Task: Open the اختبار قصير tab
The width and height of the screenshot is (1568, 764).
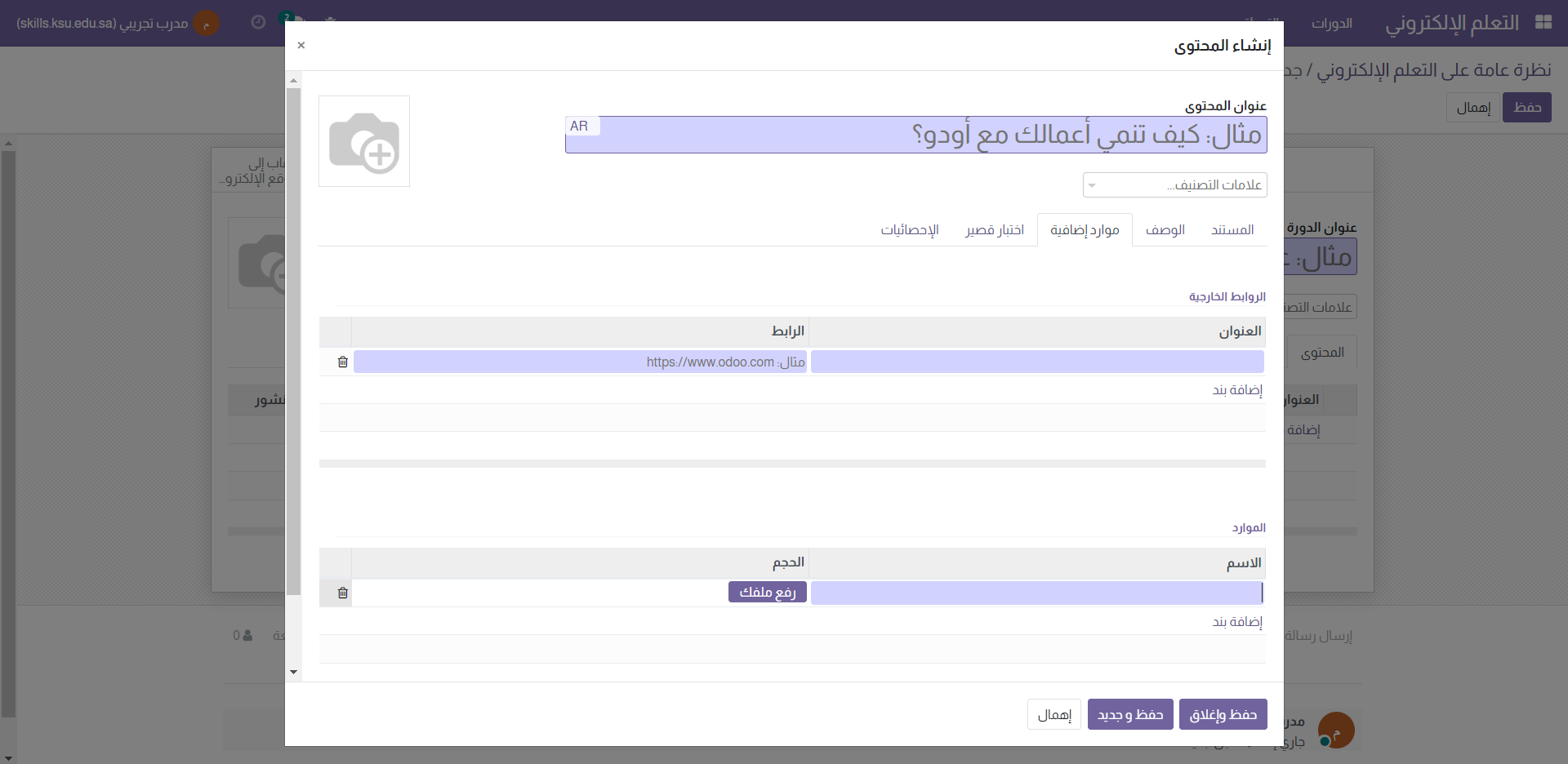Action: (994, 230)
